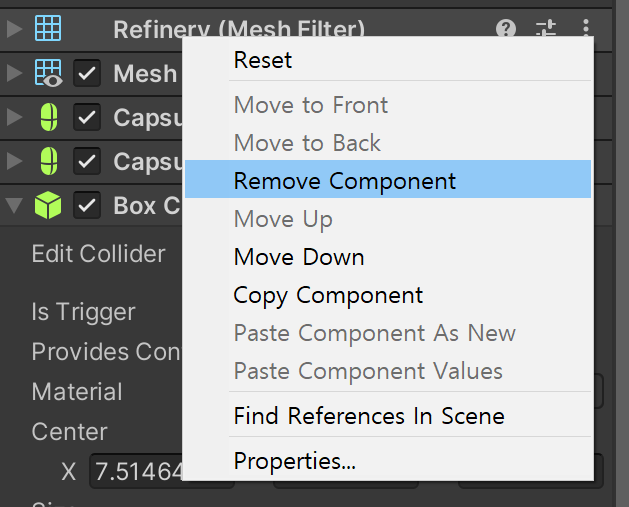Click the Center X value field
The image size is (629, 507).
135,471
